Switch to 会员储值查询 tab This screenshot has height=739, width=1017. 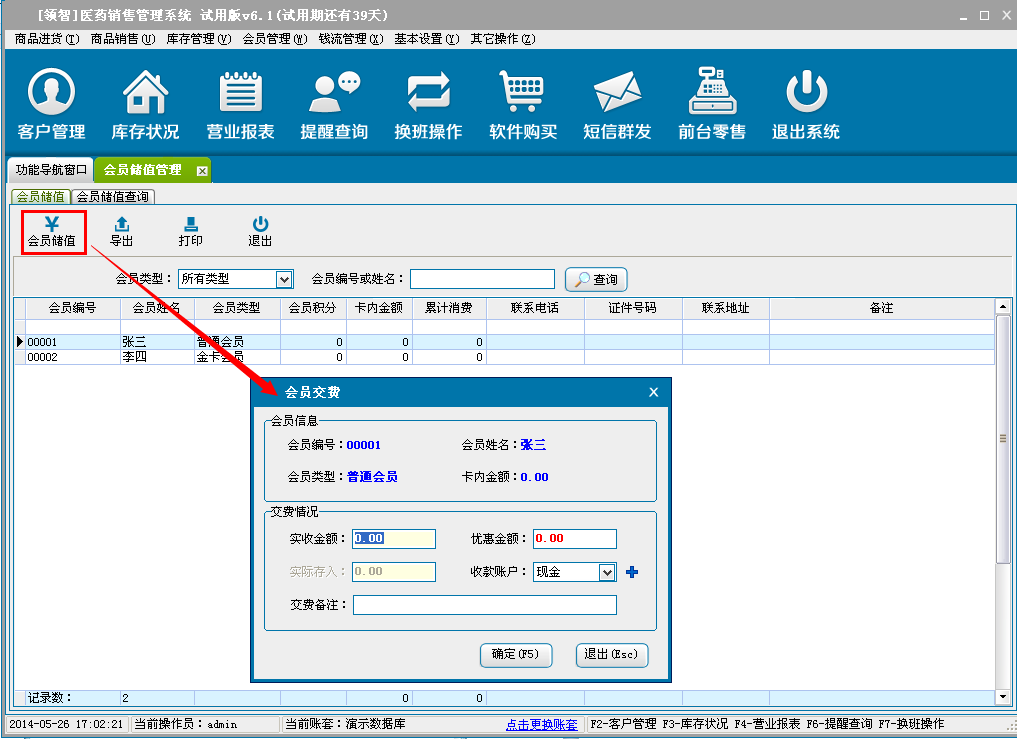(x=113, y=197)
